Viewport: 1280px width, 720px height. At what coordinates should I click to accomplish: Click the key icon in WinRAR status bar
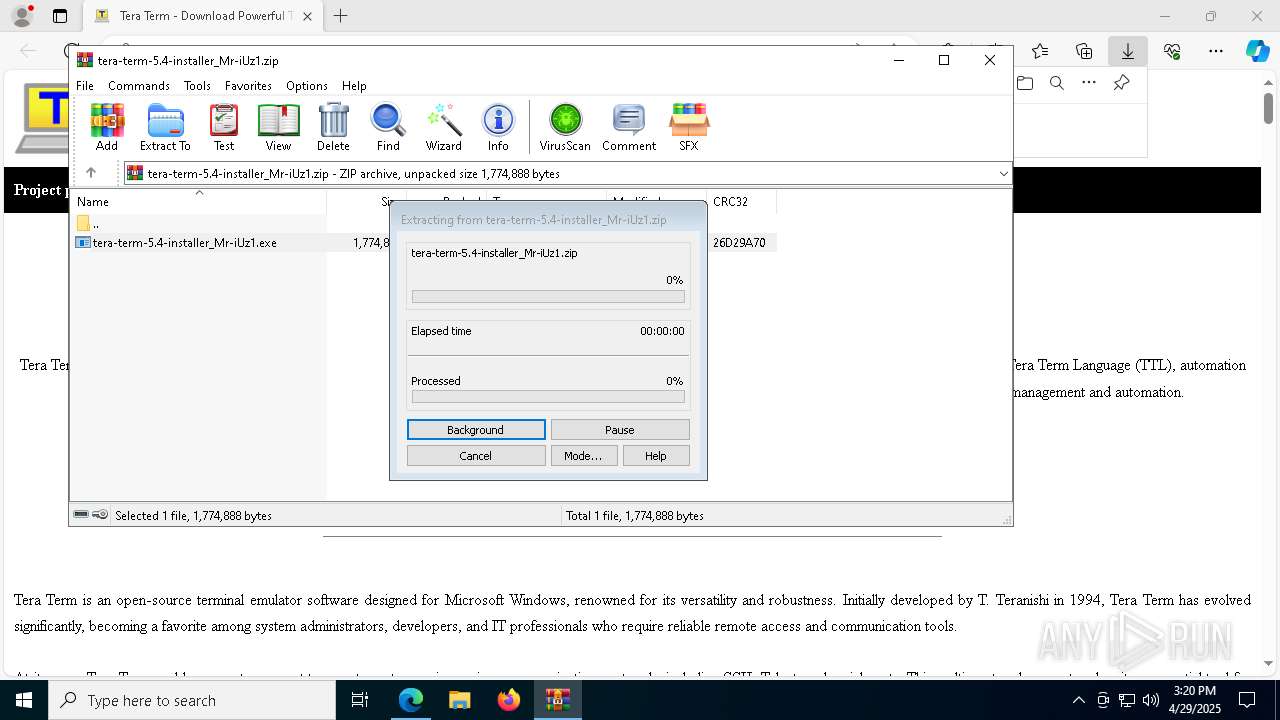pyautogui.click(x=100, y=515)
